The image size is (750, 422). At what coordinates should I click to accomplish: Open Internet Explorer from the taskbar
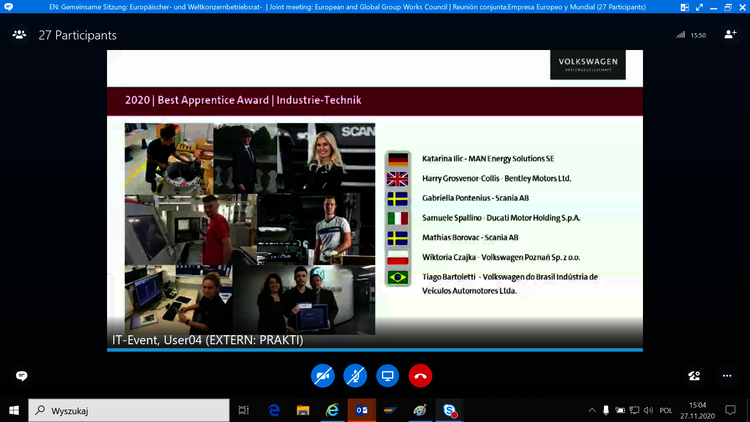332,410
